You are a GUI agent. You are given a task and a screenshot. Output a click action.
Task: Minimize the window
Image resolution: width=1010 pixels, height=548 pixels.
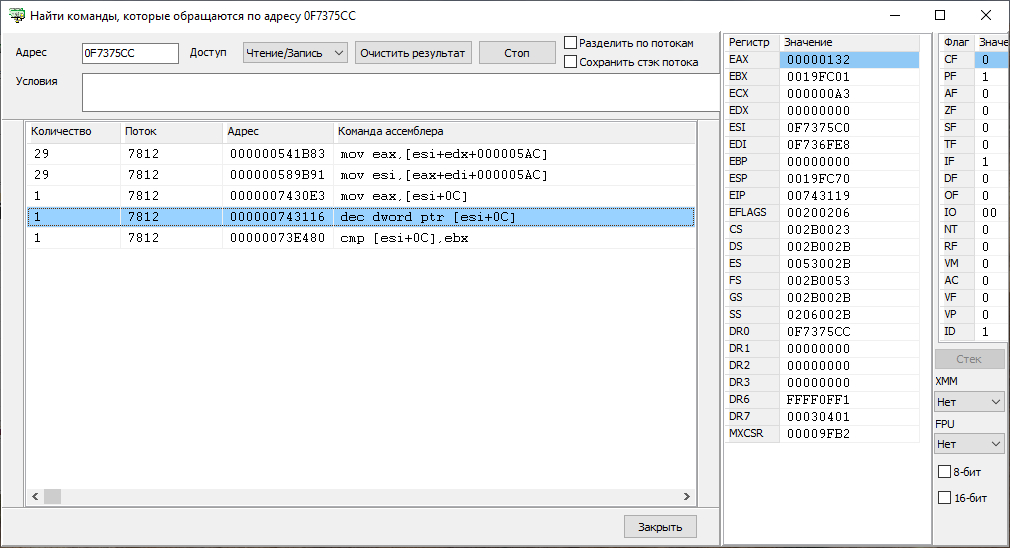[x=895, y=15]
